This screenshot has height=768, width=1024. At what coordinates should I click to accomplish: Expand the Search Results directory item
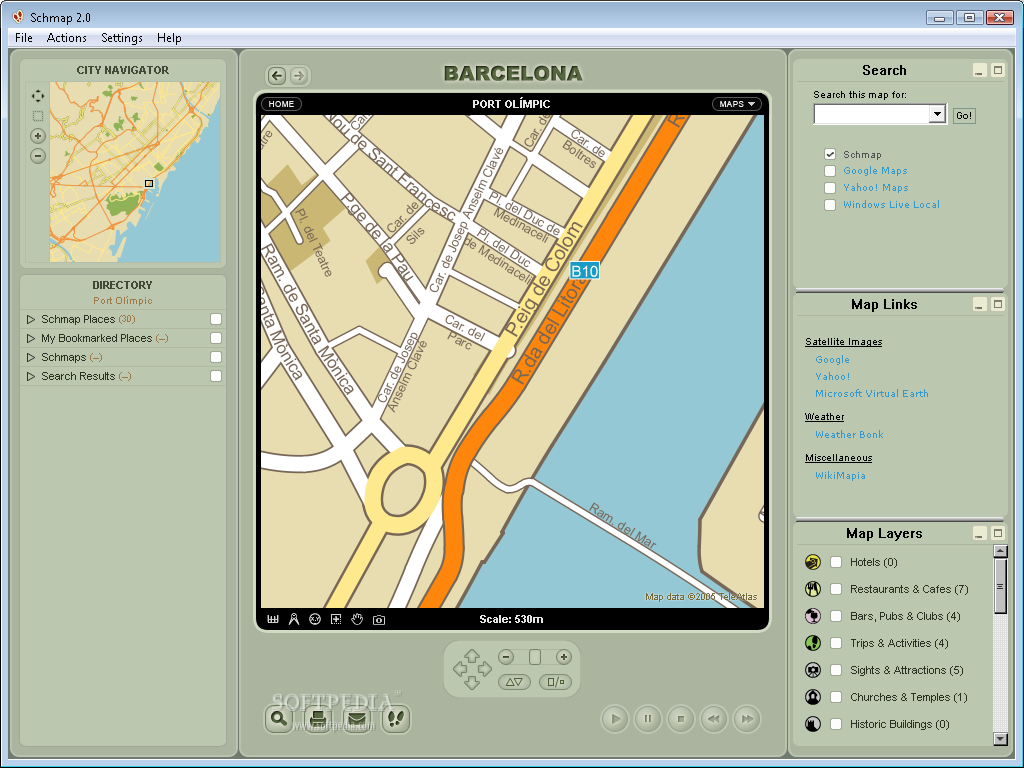point(31,376)
